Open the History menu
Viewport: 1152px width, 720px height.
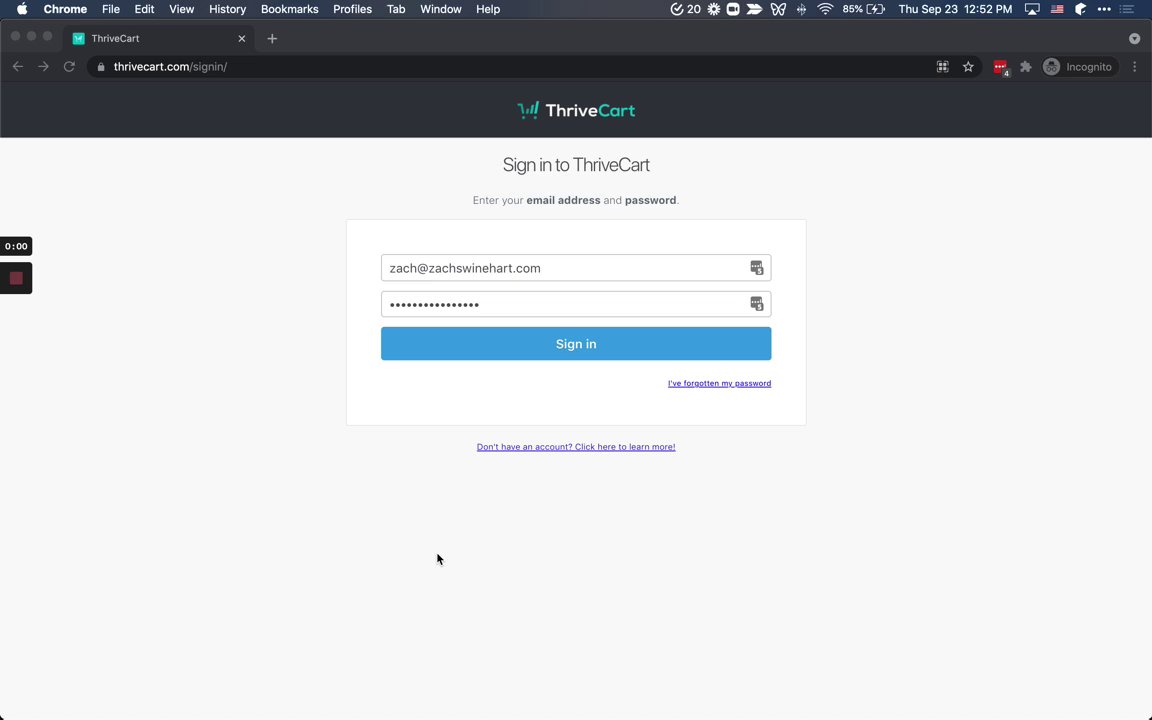(x=227, y=9)
